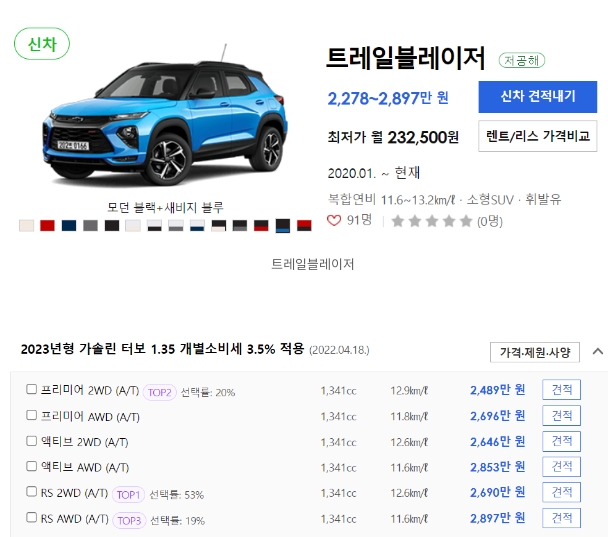Choose the solid gray color swatch
This screenshot has width=608, height=537.
tap(90, 225)
